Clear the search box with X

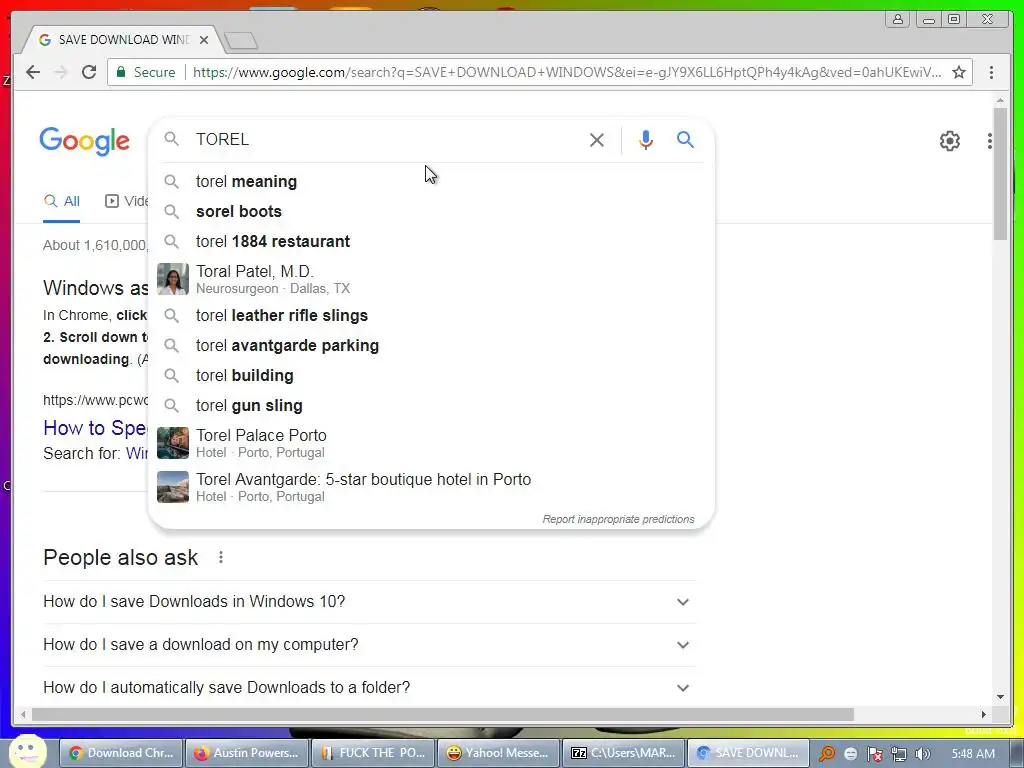click(x=596, y=140)
